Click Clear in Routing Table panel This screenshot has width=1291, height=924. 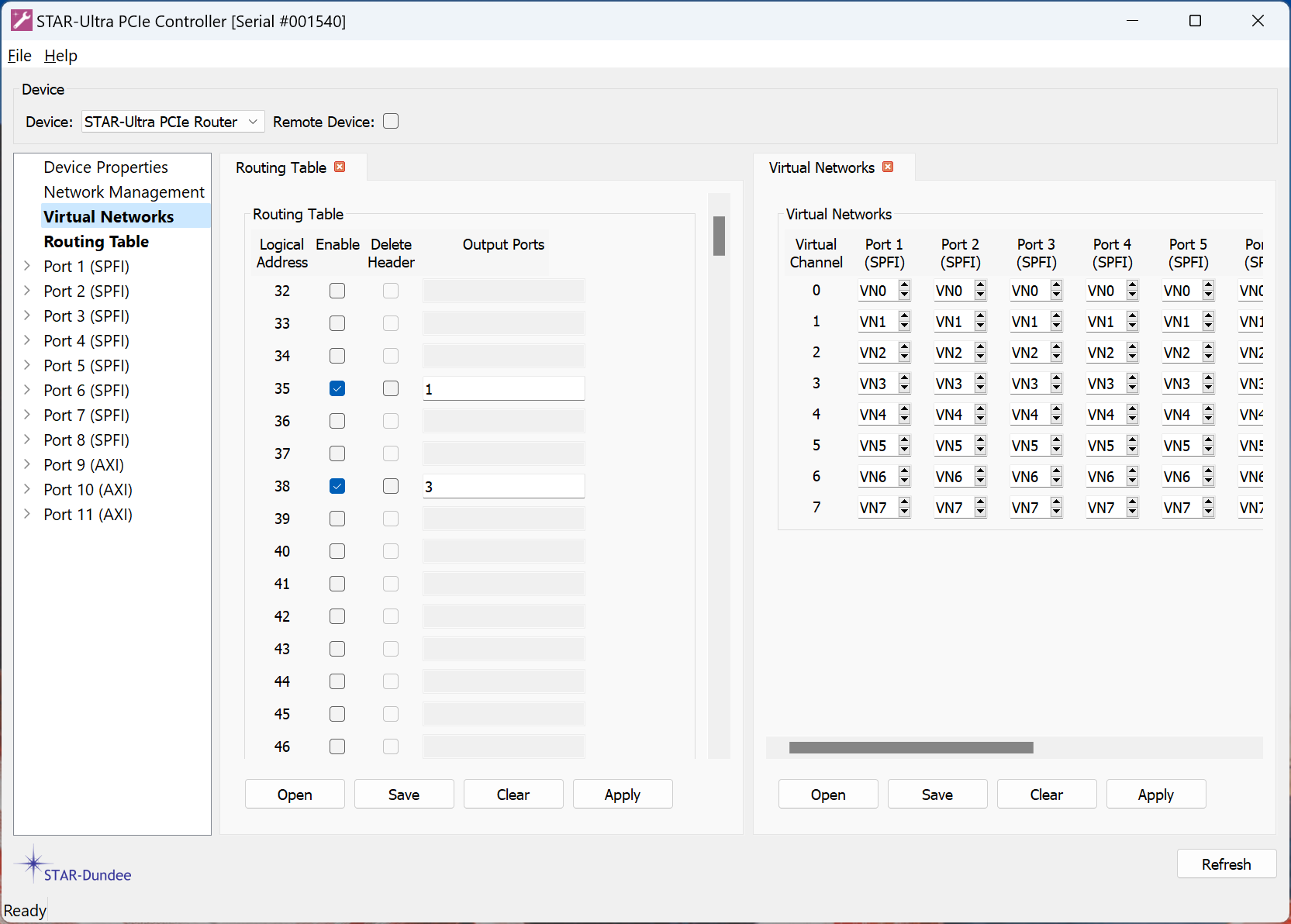tap(513, 795)
